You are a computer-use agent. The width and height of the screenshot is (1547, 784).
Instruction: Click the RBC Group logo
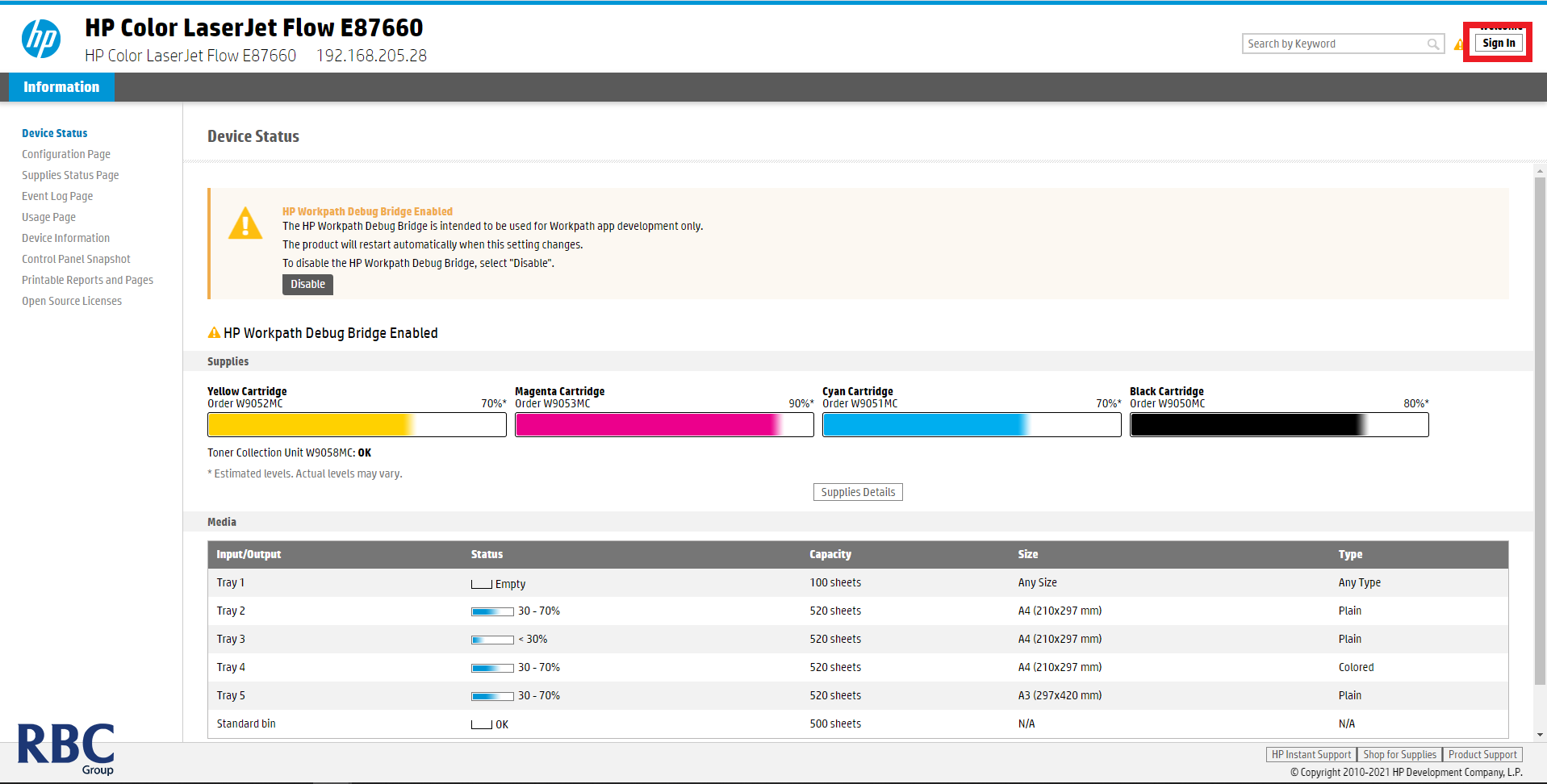click(x=66, y=749)
